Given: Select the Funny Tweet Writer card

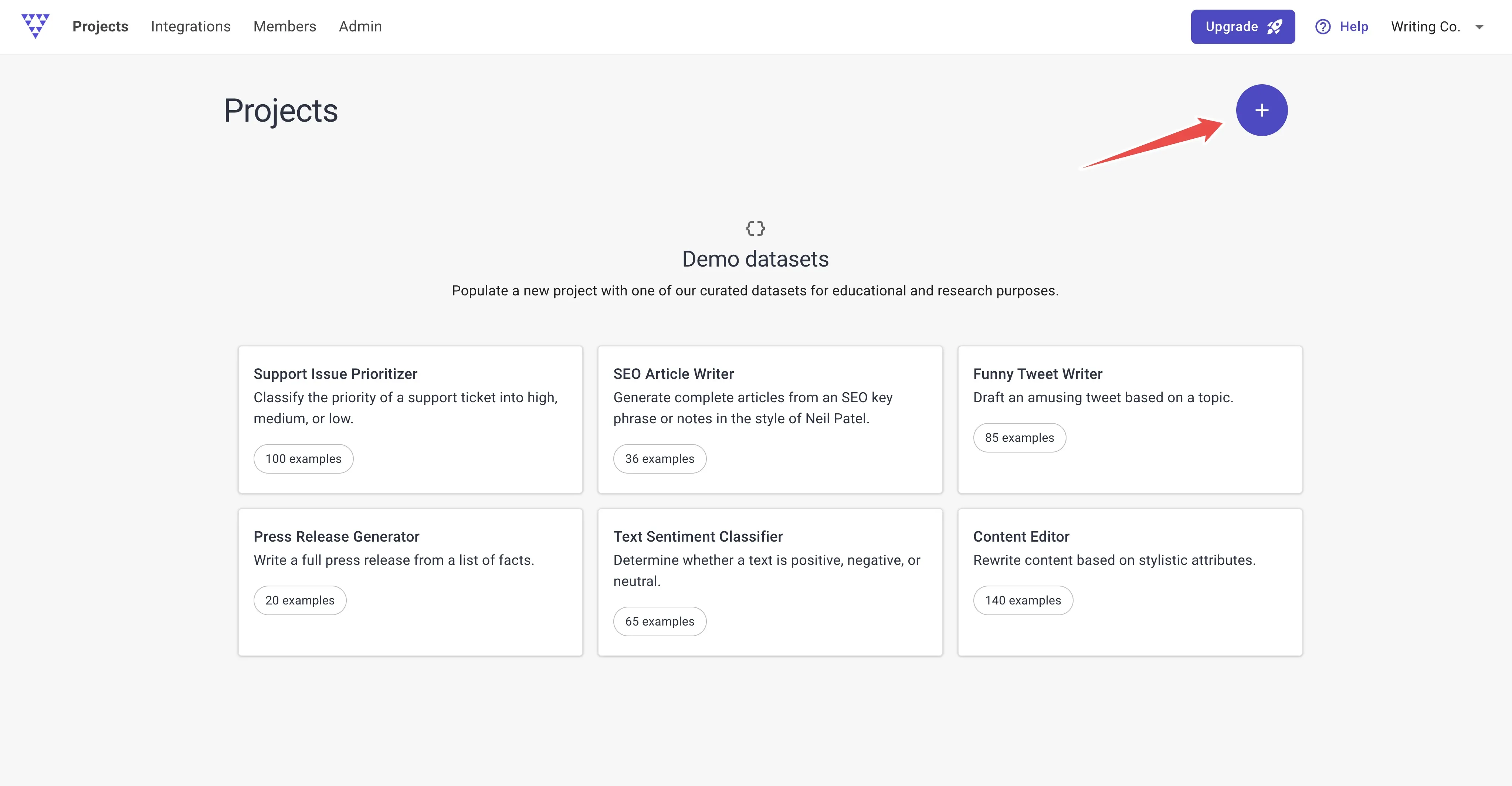Looking at the screenshot, I should (1130, 420).
